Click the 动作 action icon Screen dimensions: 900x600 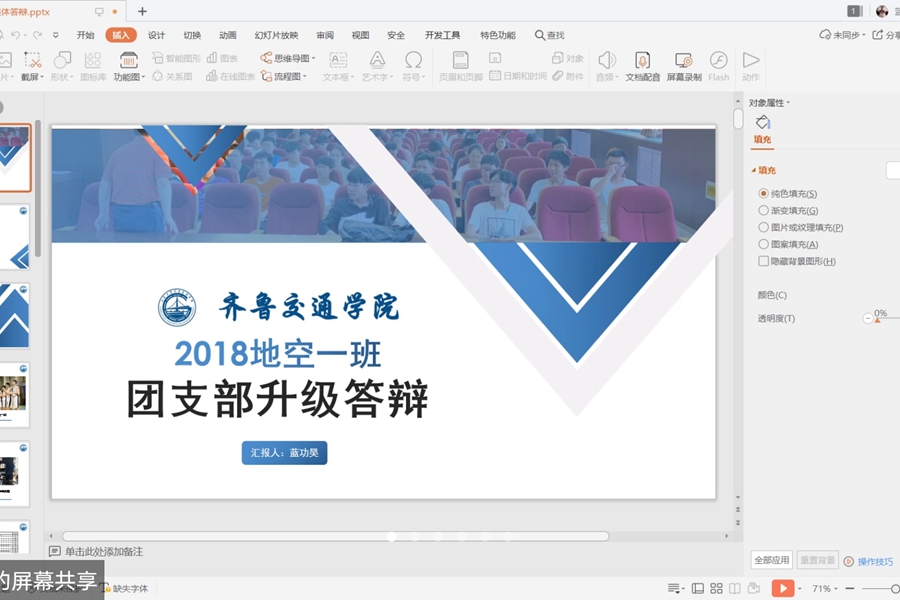(751, 60)
